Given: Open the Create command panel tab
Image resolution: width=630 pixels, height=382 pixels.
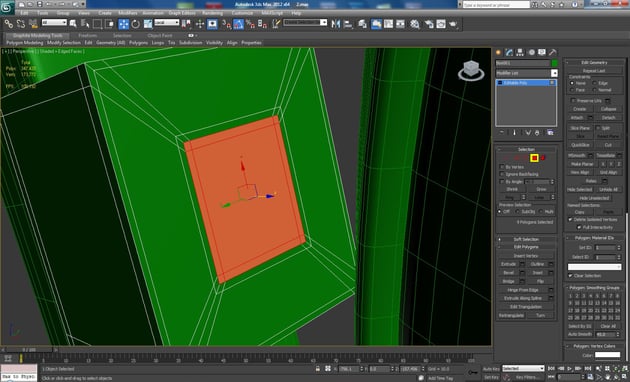Looking at the screenshot, I should click(499, 52).
